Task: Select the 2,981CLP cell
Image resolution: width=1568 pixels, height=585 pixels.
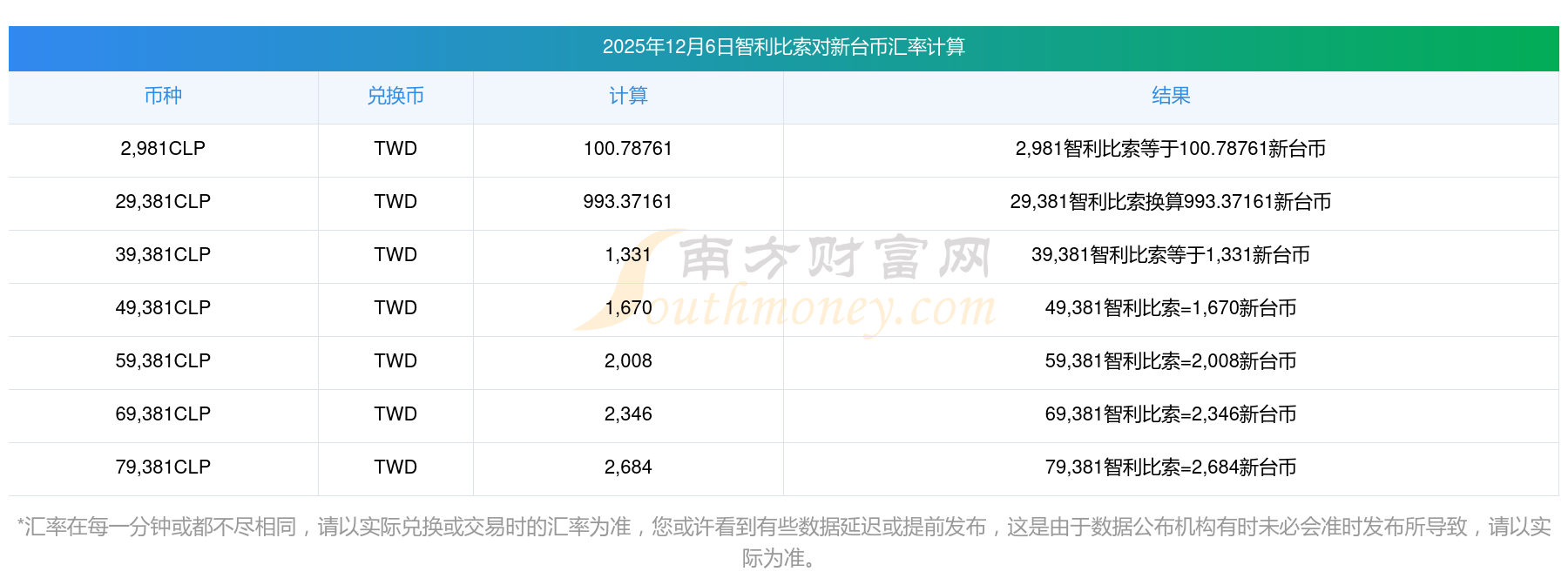Action: (x=163, y=149)
